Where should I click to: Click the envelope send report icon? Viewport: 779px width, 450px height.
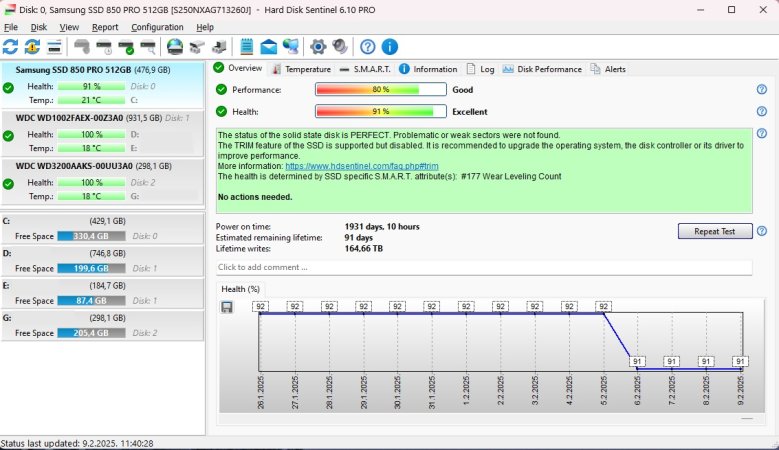click(269, 47)
